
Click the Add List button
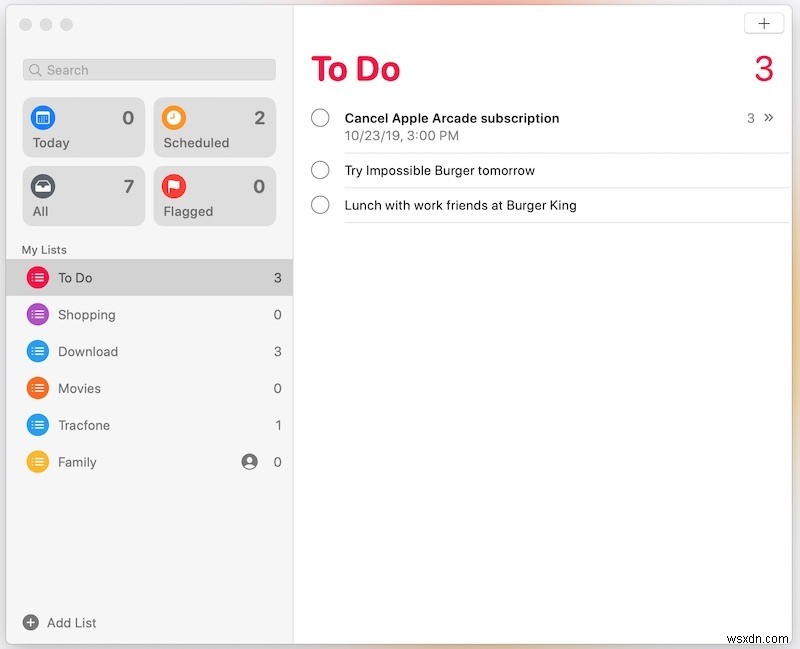coord(60,622)
